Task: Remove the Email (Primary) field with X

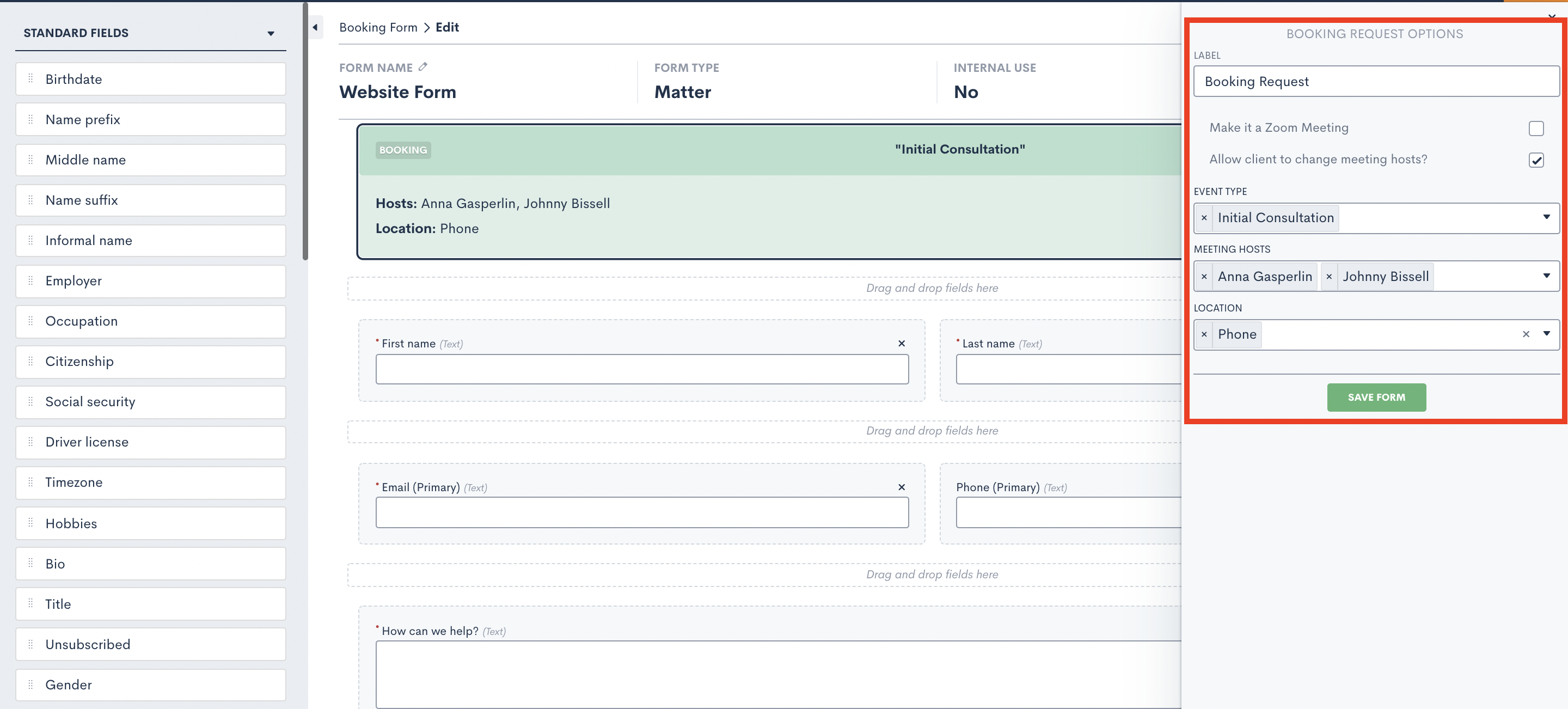Action: (x=902, y=487)
